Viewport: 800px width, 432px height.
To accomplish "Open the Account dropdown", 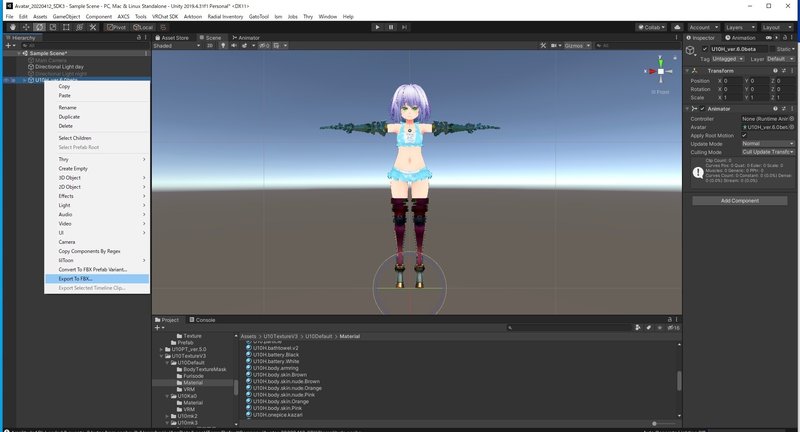I will click(703, 27).
